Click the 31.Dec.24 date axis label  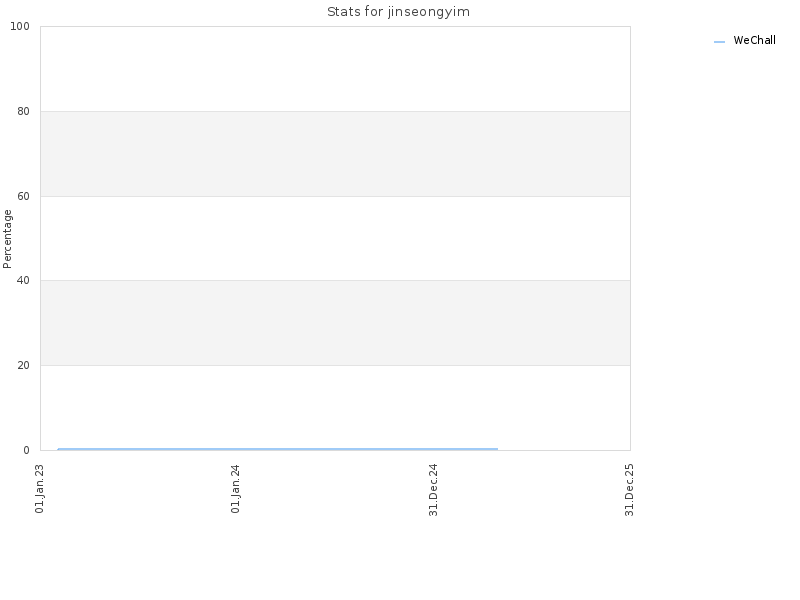[433, 490]
